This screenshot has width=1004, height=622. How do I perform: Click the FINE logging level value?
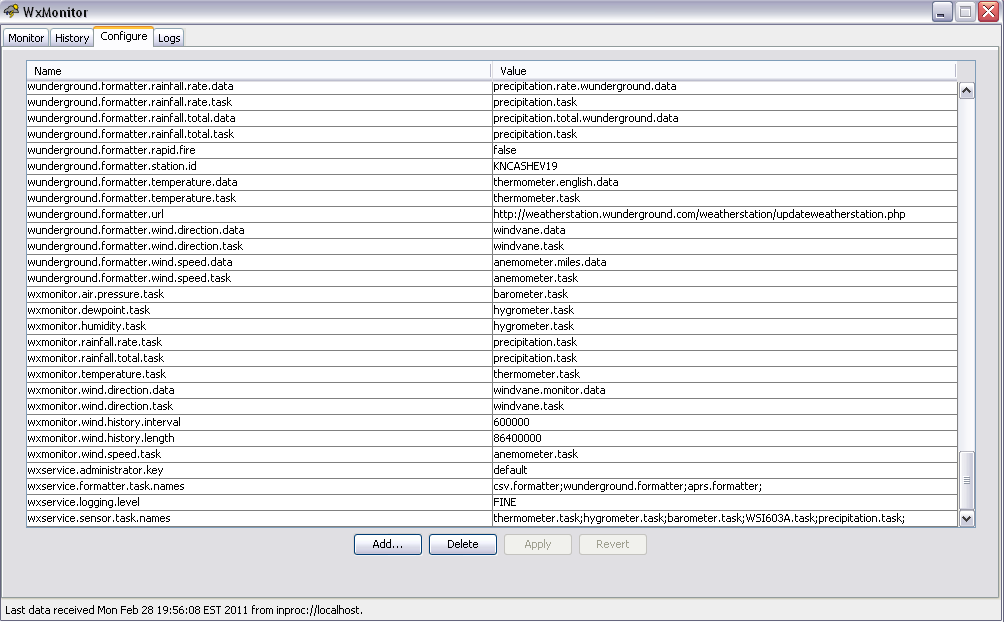pyautogui.click(x=505, y=502)
